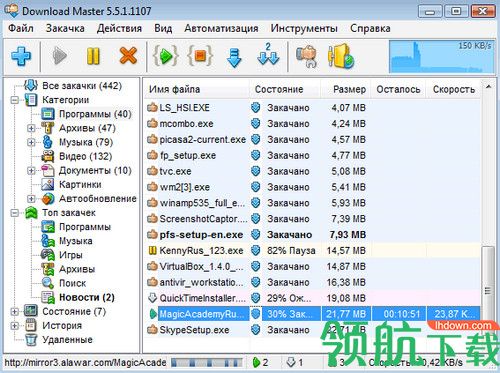Expand the Состояние (7) node

tap(15, 311)
